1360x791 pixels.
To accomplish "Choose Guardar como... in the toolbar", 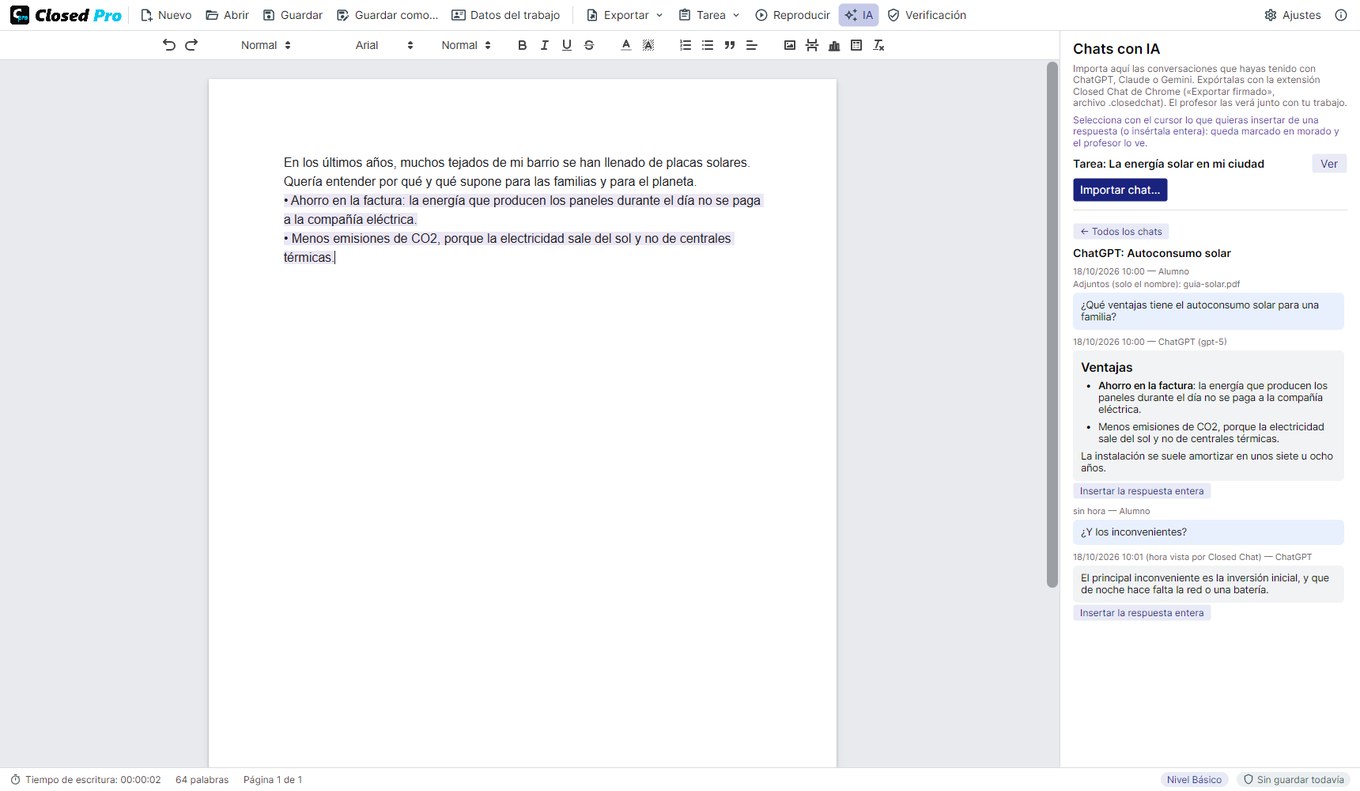I will 387,15.
